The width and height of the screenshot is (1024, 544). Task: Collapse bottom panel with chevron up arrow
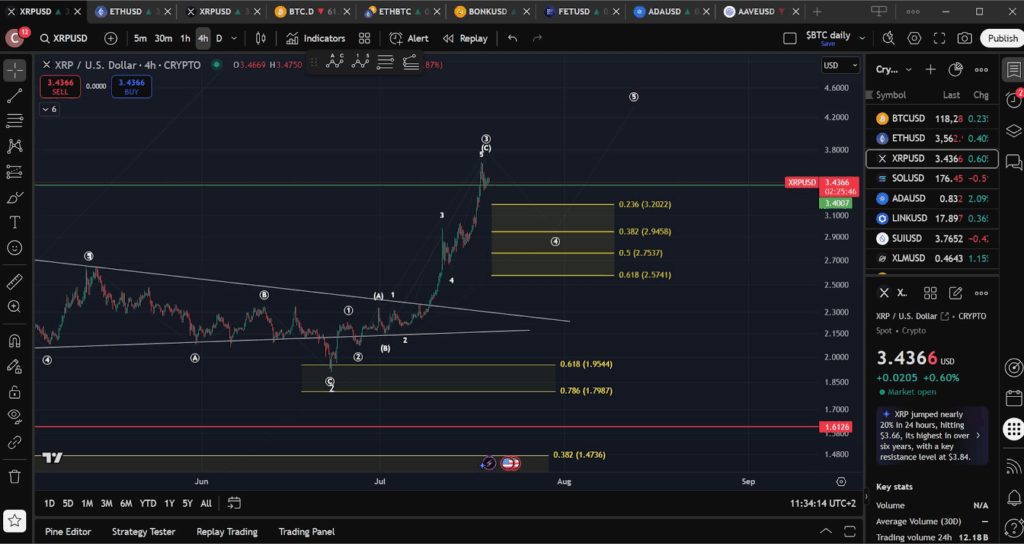[825, 531]
